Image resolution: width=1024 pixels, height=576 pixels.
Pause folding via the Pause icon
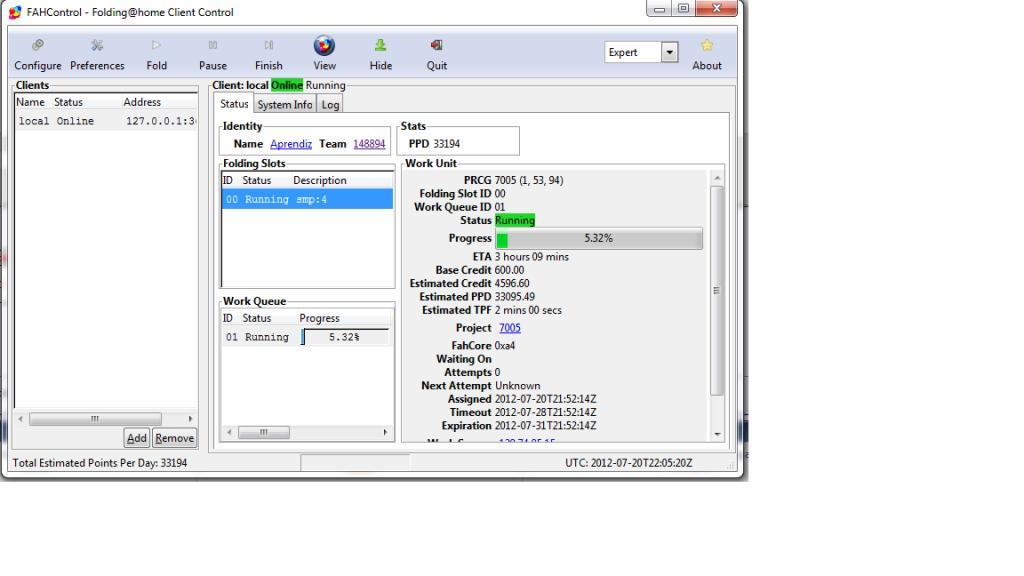click(x=213, y=45)
